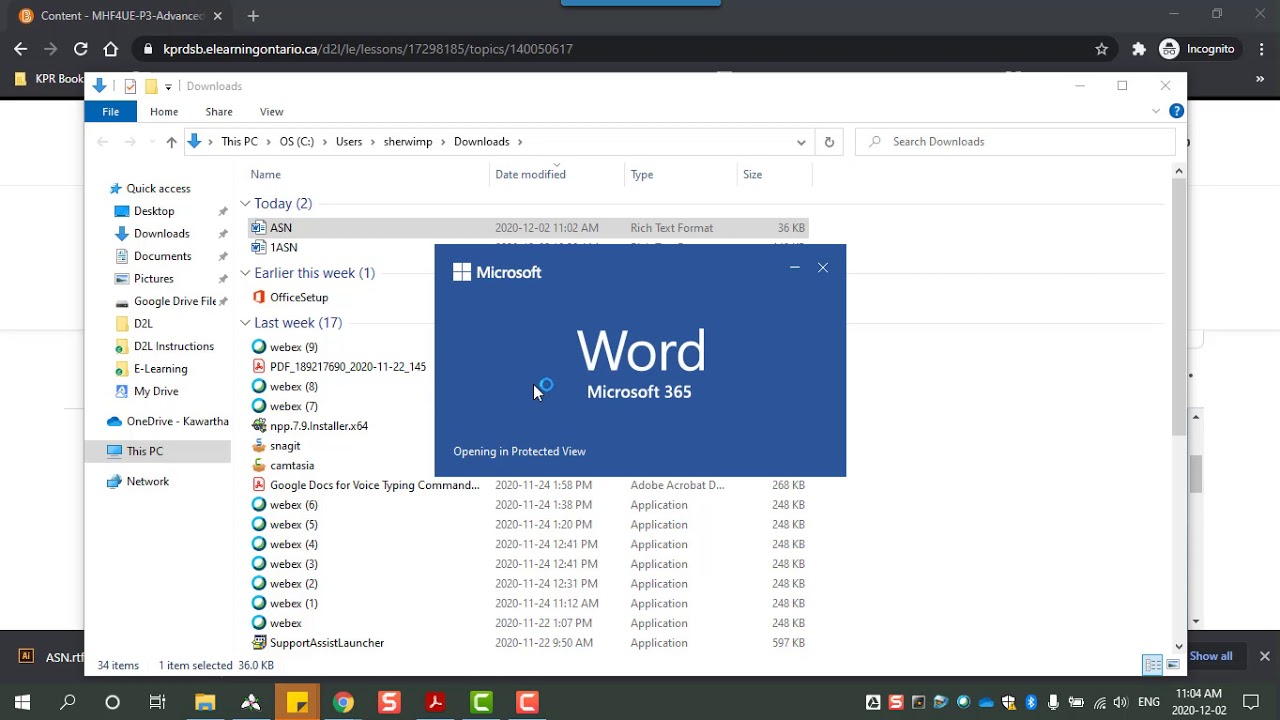Reload the Chrome page
This screenshot has width=1280, height=720.
pos(80,49)
